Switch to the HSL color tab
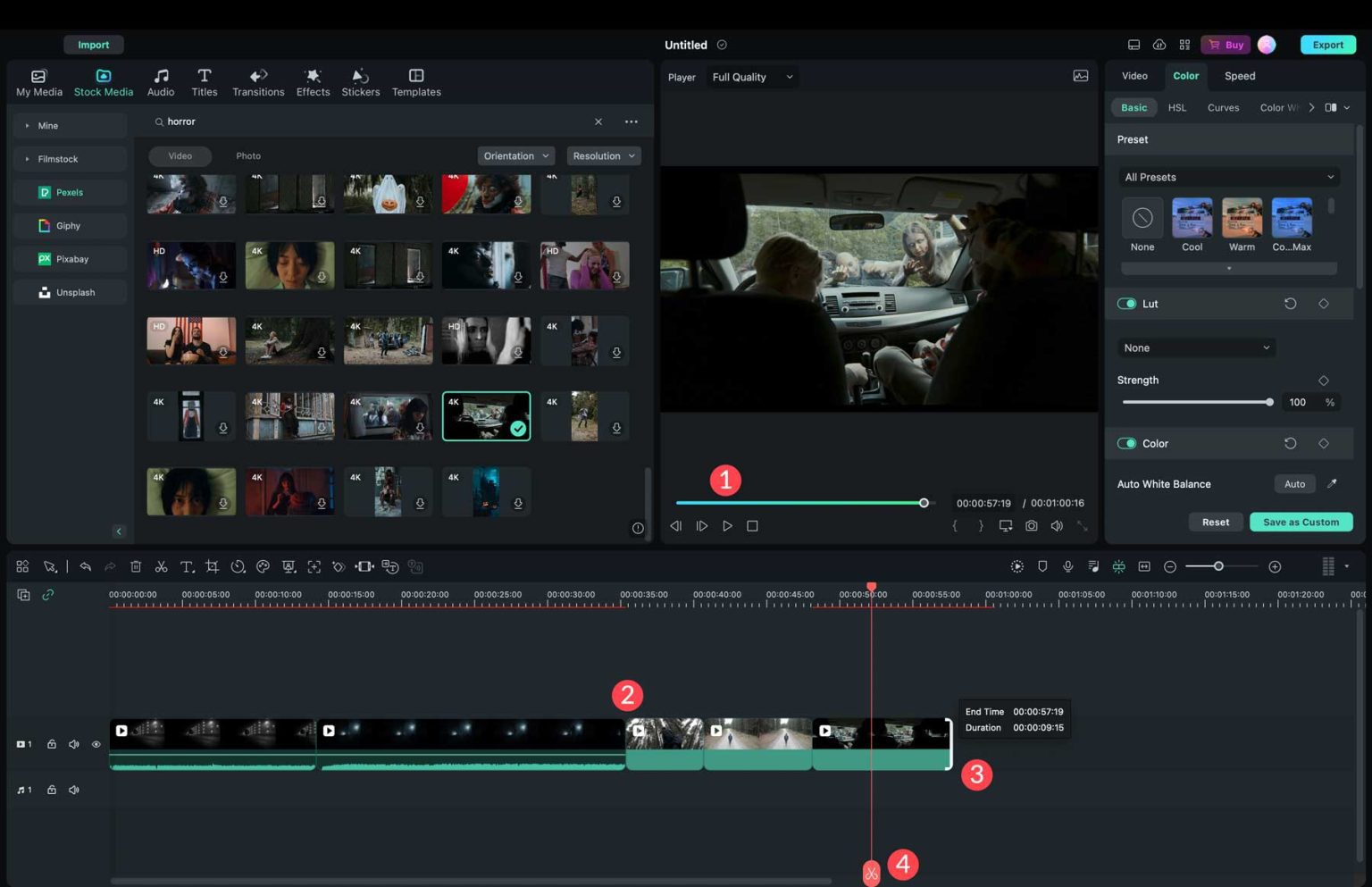Viewport: 1372px width, 887px height. [x=1176, y=107]
